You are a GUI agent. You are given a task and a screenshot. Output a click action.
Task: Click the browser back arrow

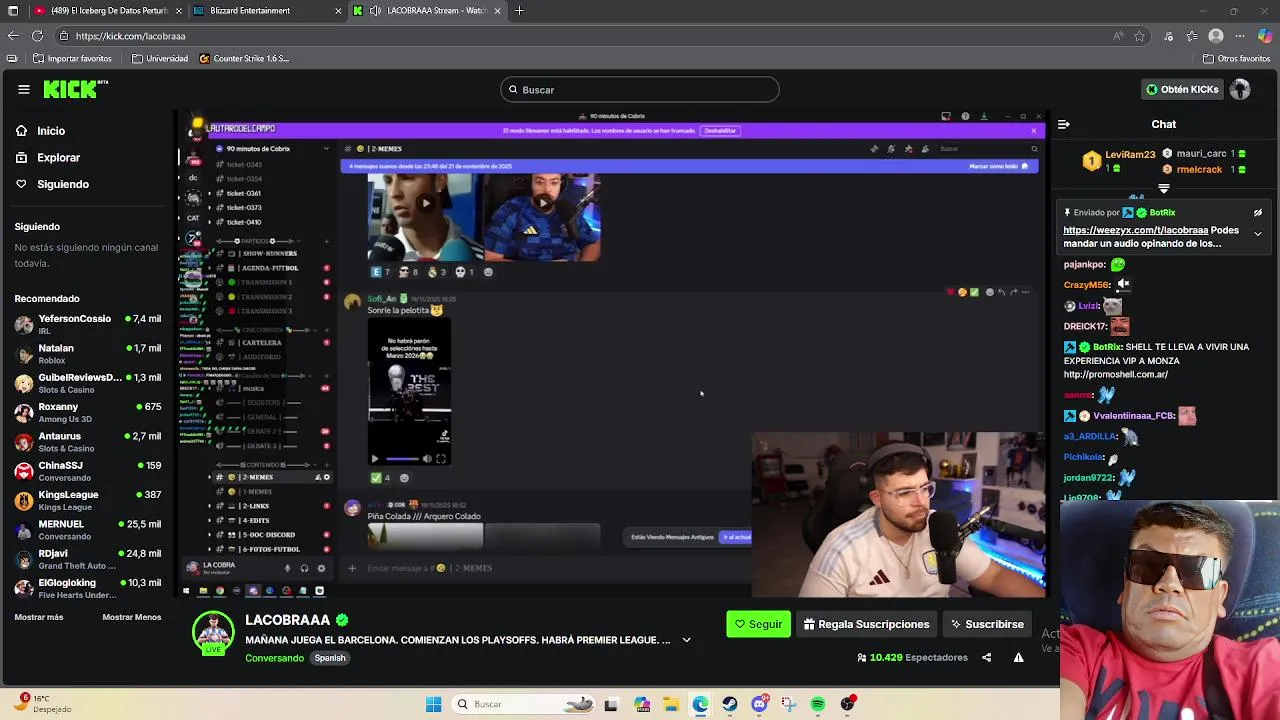pyautogui.click(x=13, y=36)
